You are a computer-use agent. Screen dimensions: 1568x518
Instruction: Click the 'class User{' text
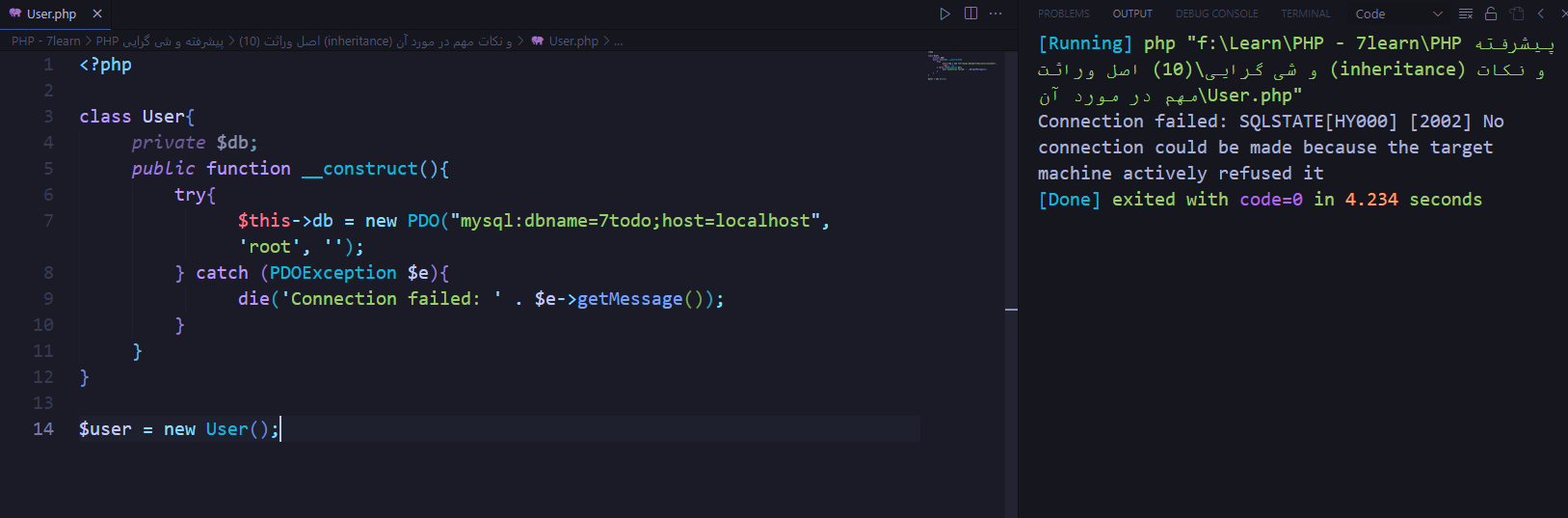(137, 116)
